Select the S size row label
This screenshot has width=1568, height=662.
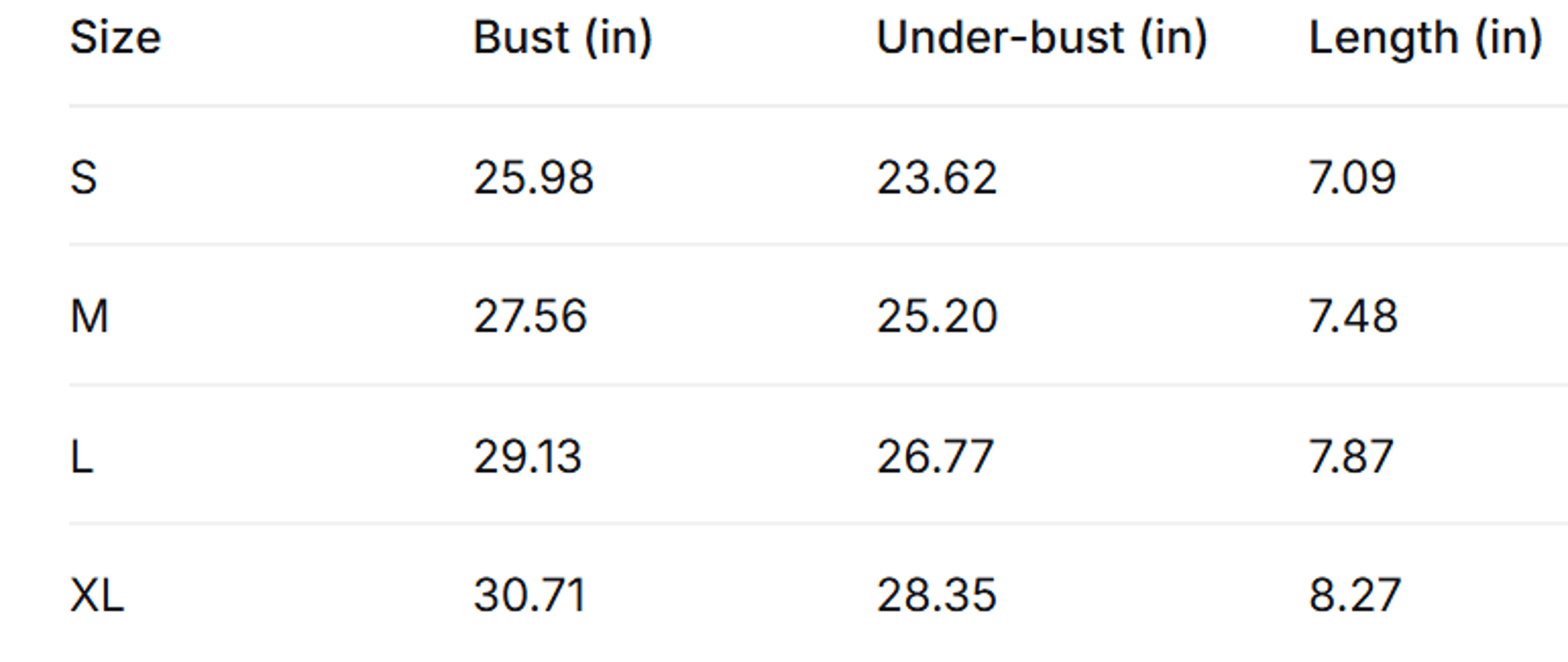(83, 177)
